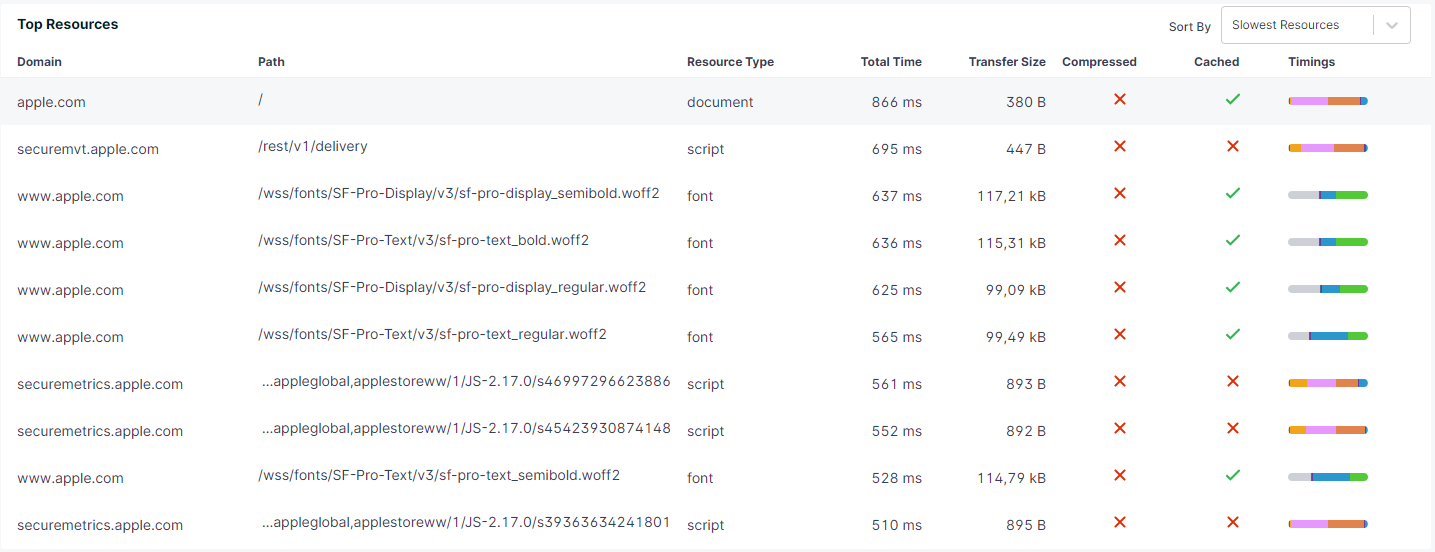The image size is (1435, 552).
Task: Click the Resource Type column header
Action: (730, 62)
